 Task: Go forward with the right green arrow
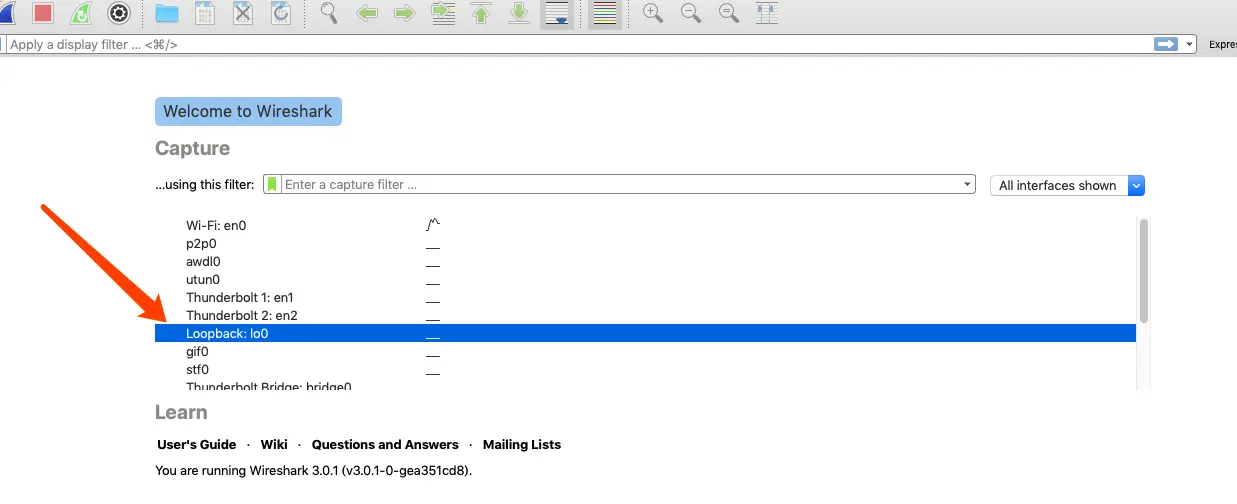point(405,13)
